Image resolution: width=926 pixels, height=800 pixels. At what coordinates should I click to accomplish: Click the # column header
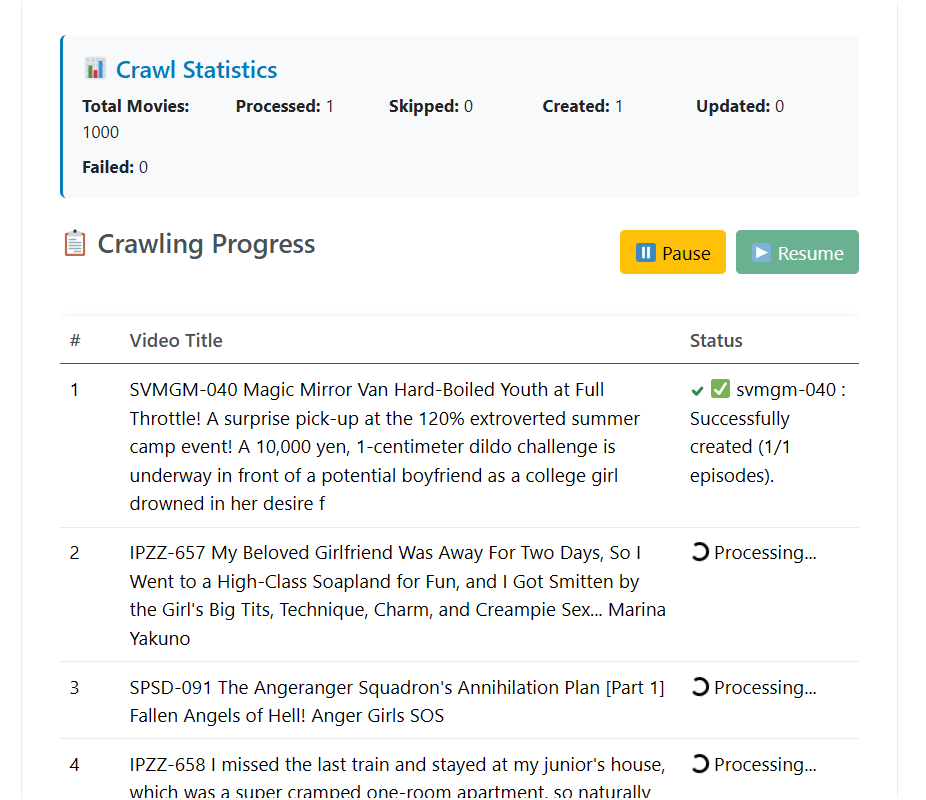75,341
